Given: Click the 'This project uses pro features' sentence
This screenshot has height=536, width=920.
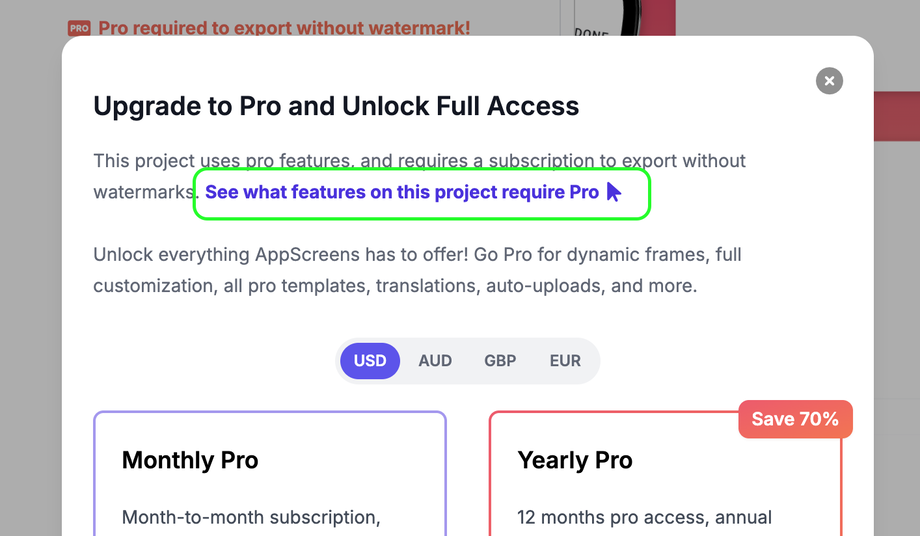Looking at the screenshot, I should [419, 161].
